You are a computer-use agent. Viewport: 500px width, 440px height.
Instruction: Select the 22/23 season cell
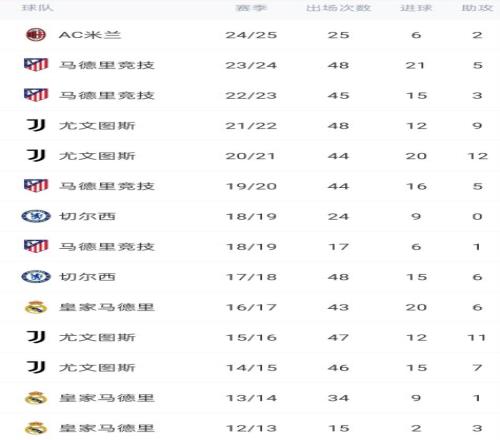click(251, 95)
